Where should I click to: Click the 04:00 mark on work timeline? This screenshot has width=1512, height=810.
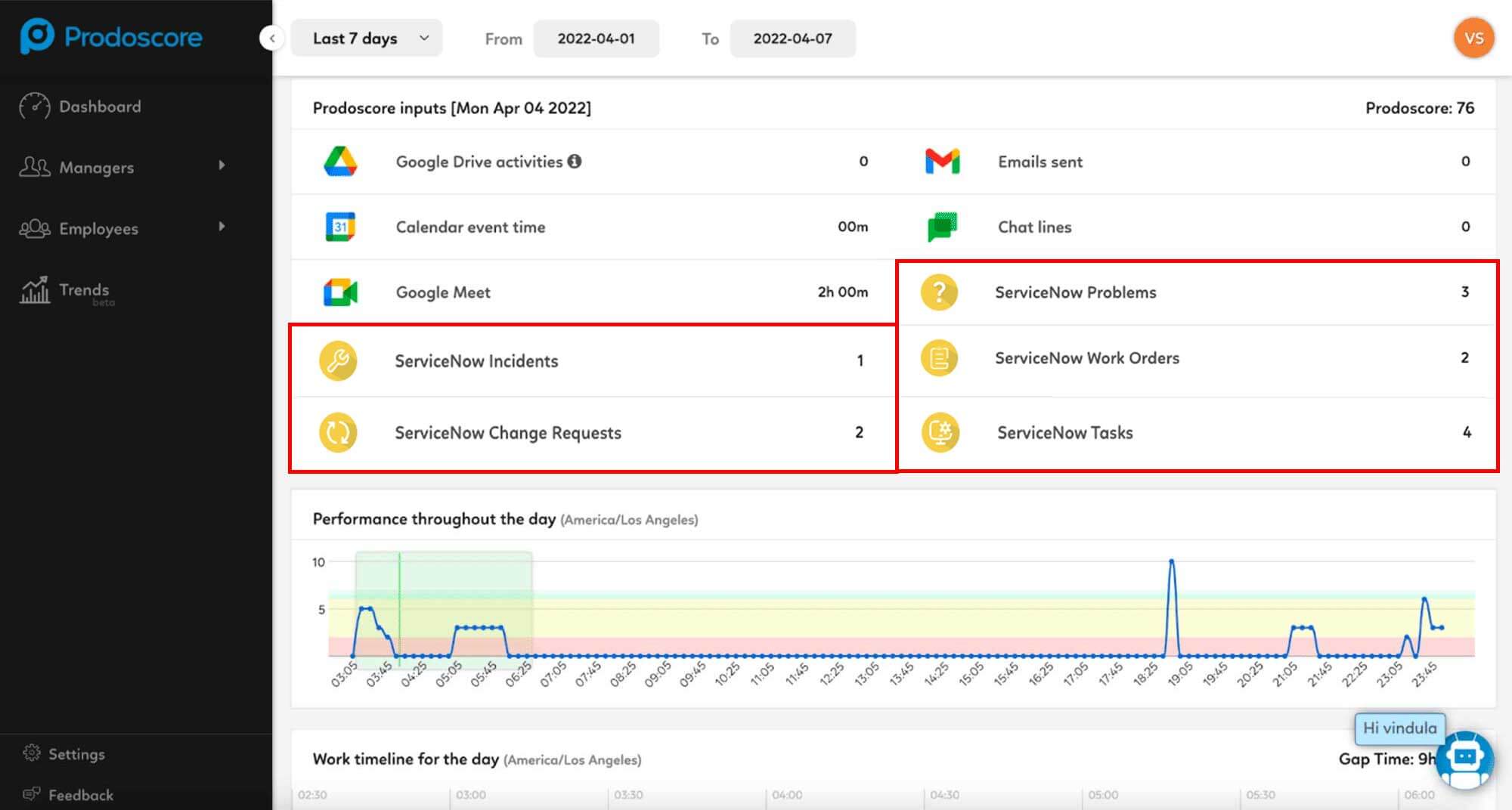787,795
